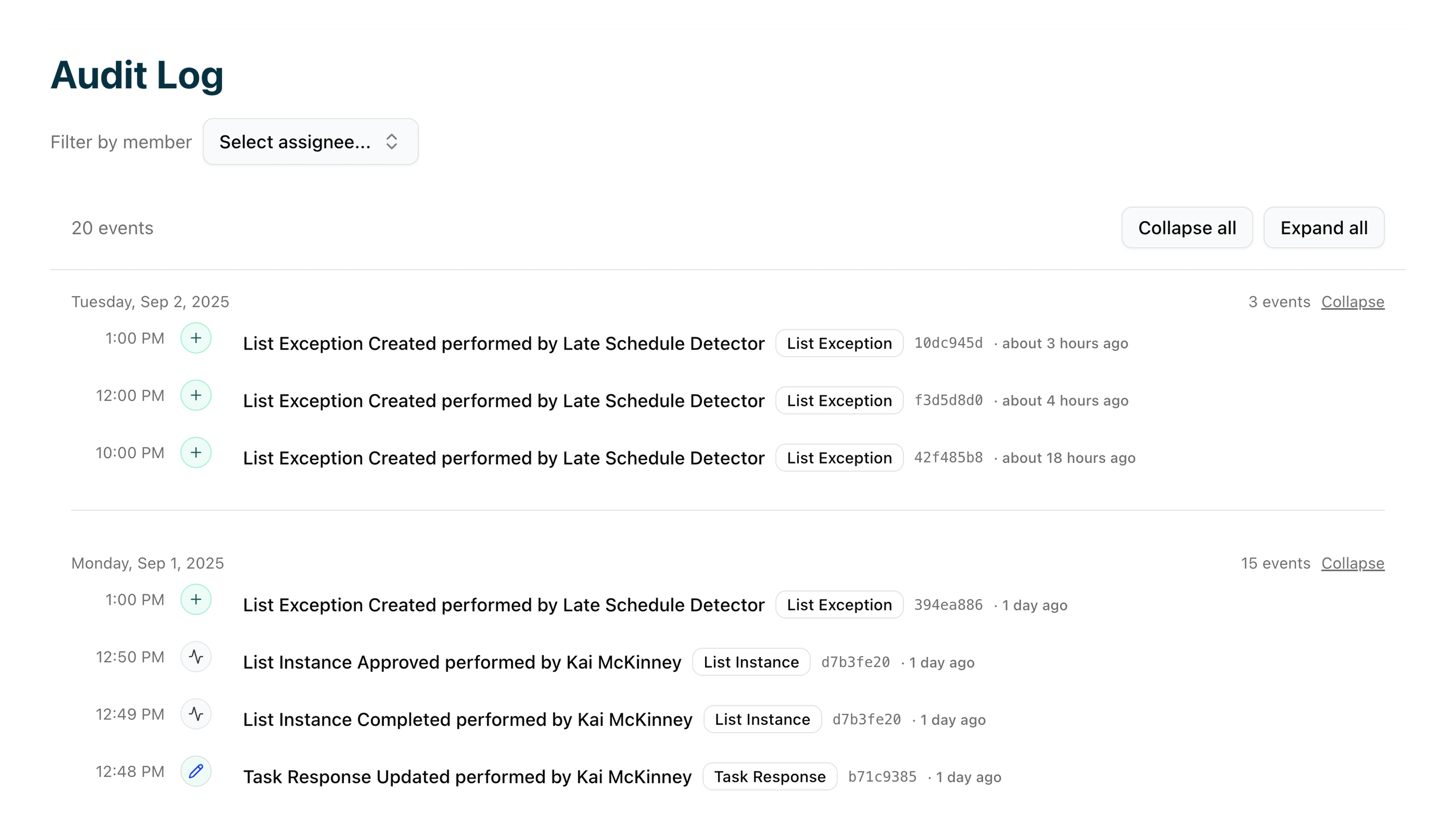Select the List Instance badge on the approved event

pyautogui.click(x=751, y=662)
